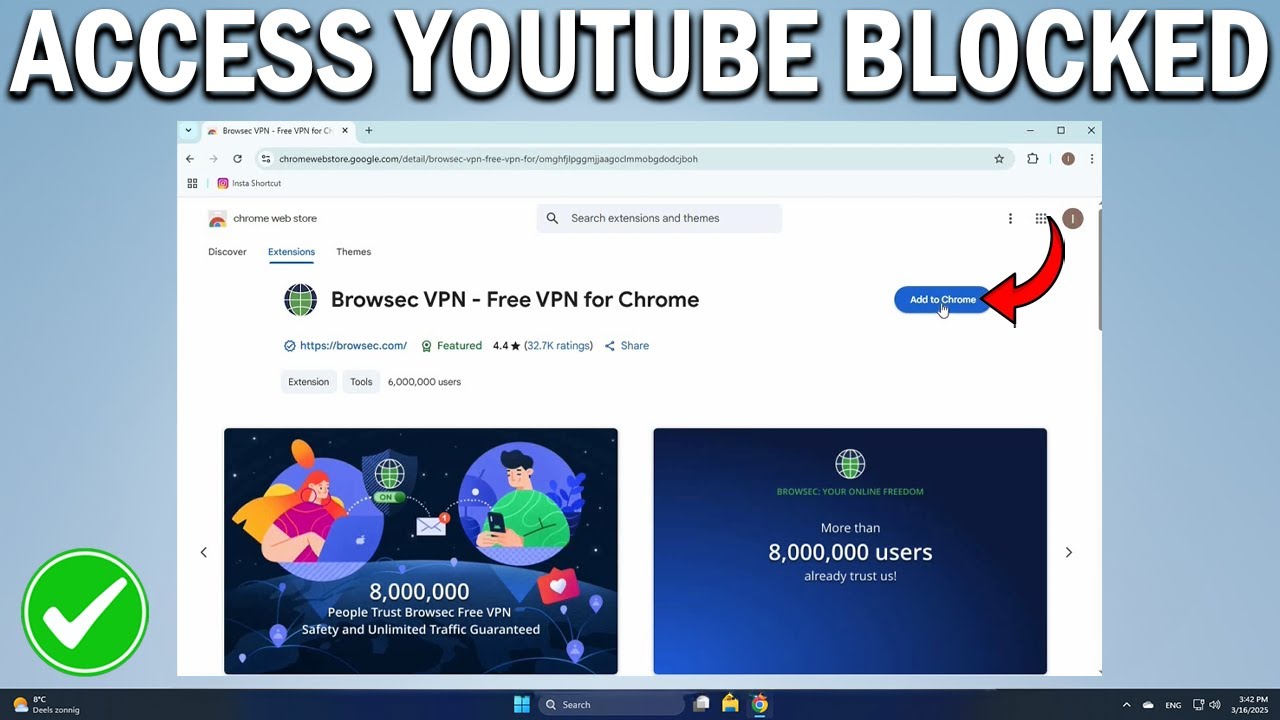The image size is (1280, 720).
Task: Click the OneDrive cloud tray icon
Action: coord(1148,704)
